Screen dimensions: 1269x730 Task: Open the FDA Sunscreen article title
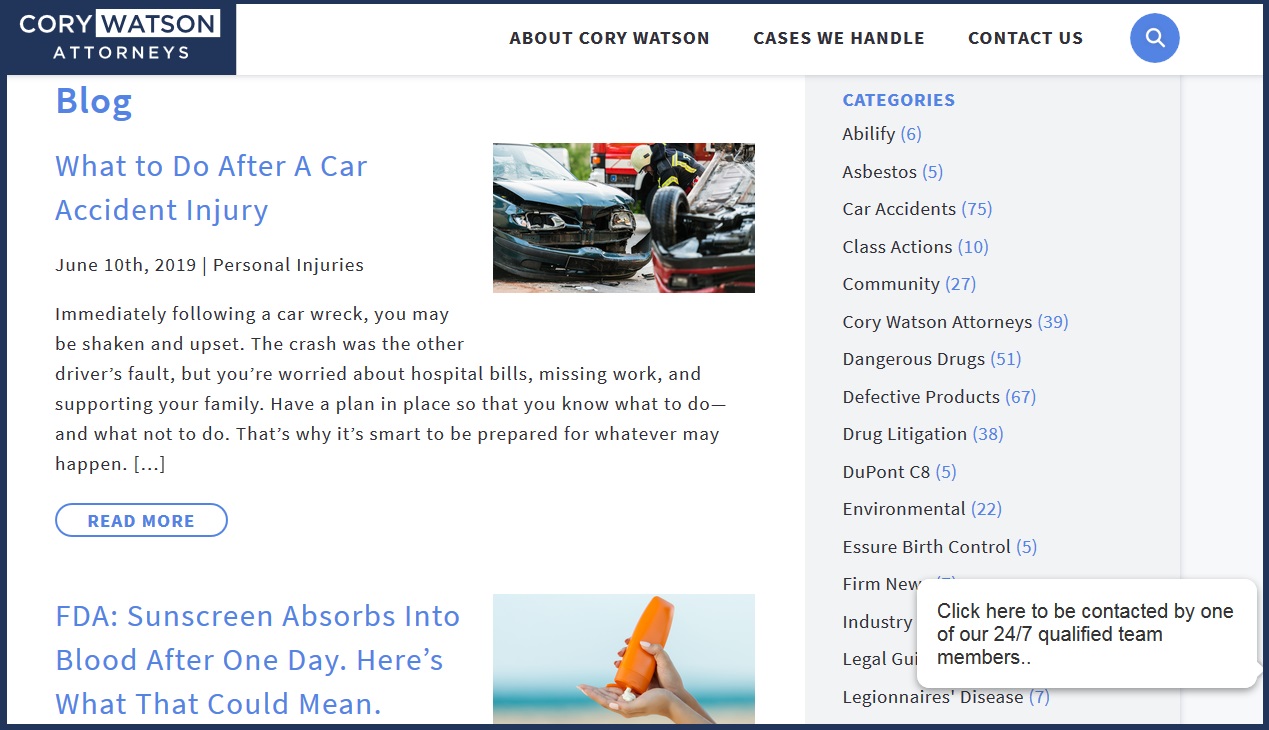point(257,660)
